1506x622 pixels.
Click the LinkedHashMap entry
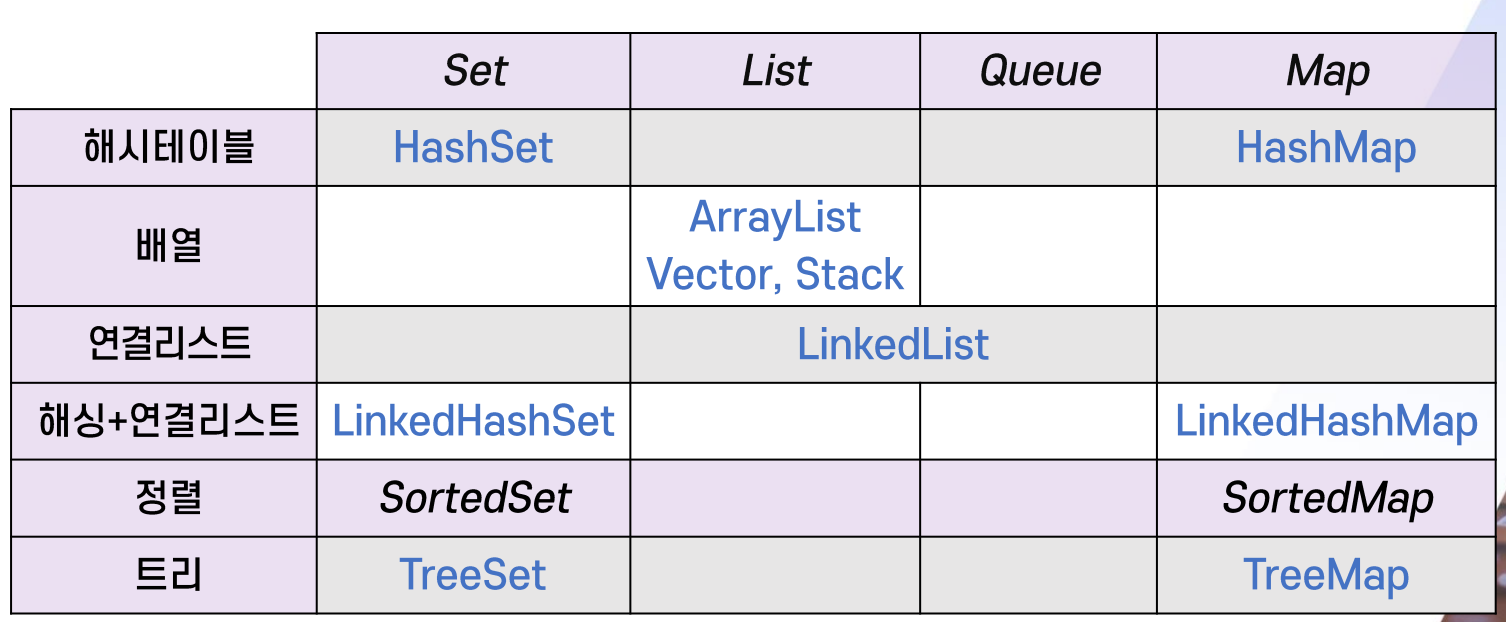[x=1326, y=421]
